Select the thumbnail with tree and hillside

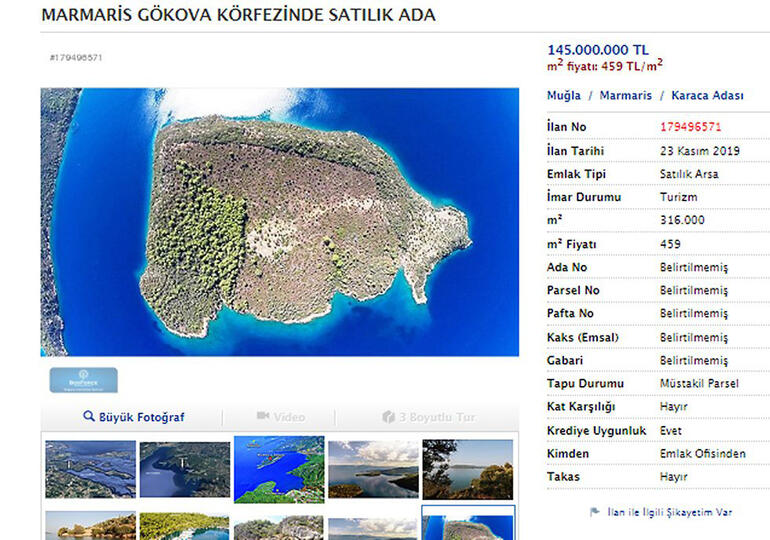click(468, 469)
